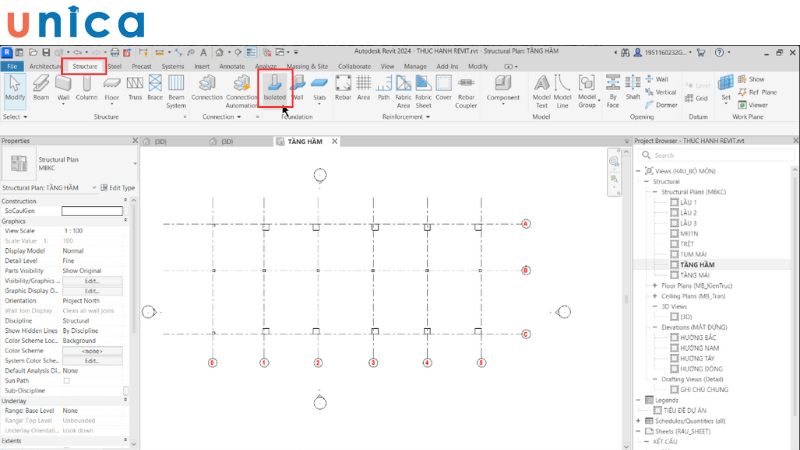
Task: Click the Project Browser search field
Action: tap(714, 155)
